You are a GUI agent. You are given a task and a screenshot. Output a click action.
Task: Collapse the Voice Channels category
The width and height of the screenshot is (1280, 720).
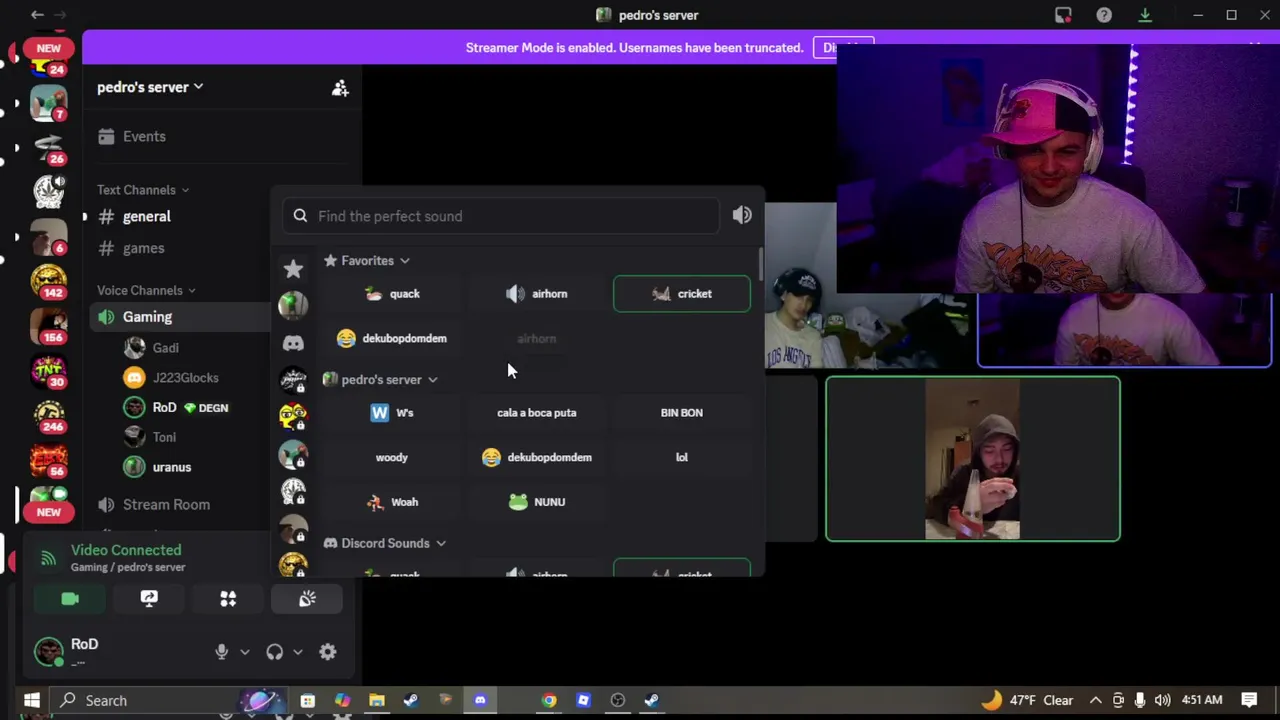[x=146, y=290]
